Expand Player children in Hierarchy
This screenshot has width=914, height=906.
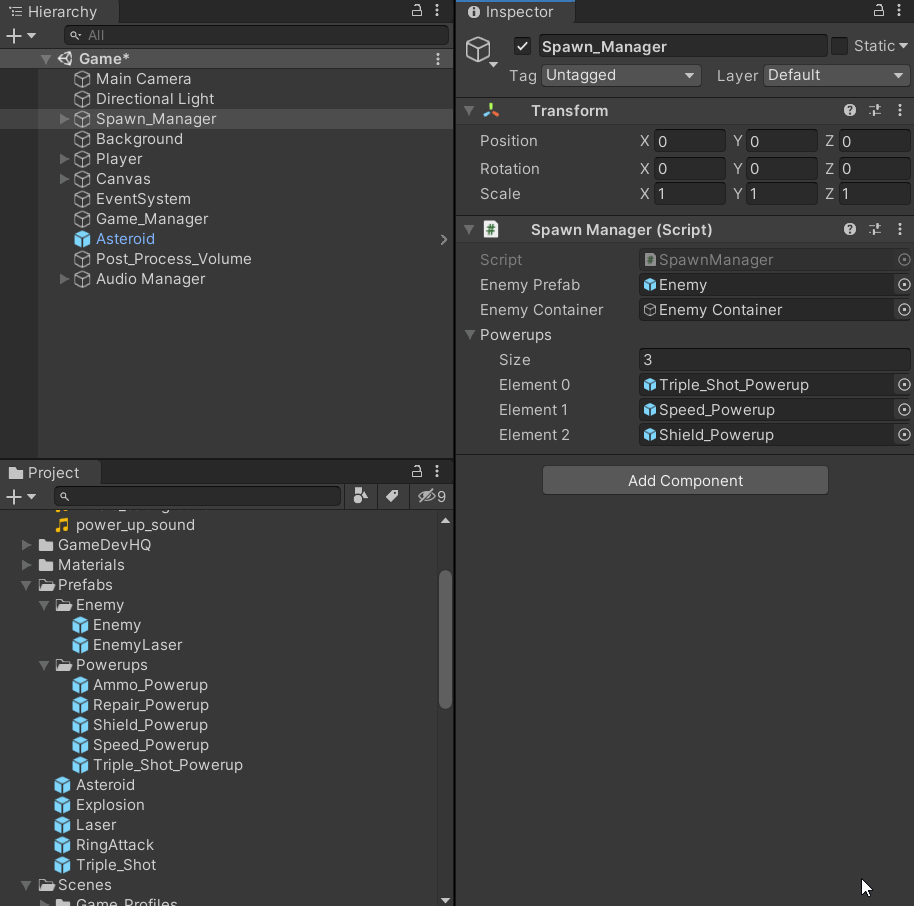coord(64,159)
